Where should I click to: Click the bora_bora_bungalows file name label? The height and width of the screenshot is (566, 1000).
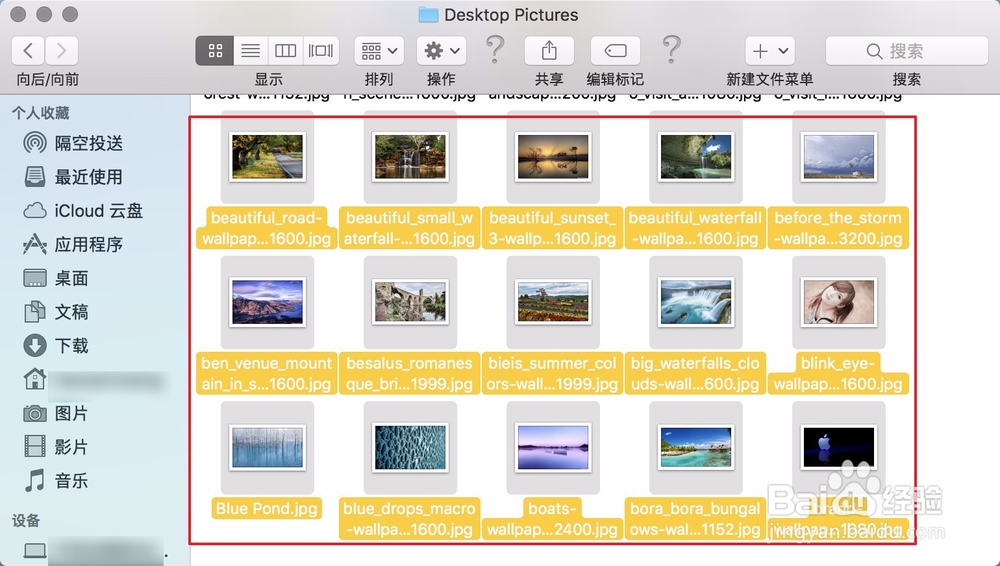click(695, 519)
